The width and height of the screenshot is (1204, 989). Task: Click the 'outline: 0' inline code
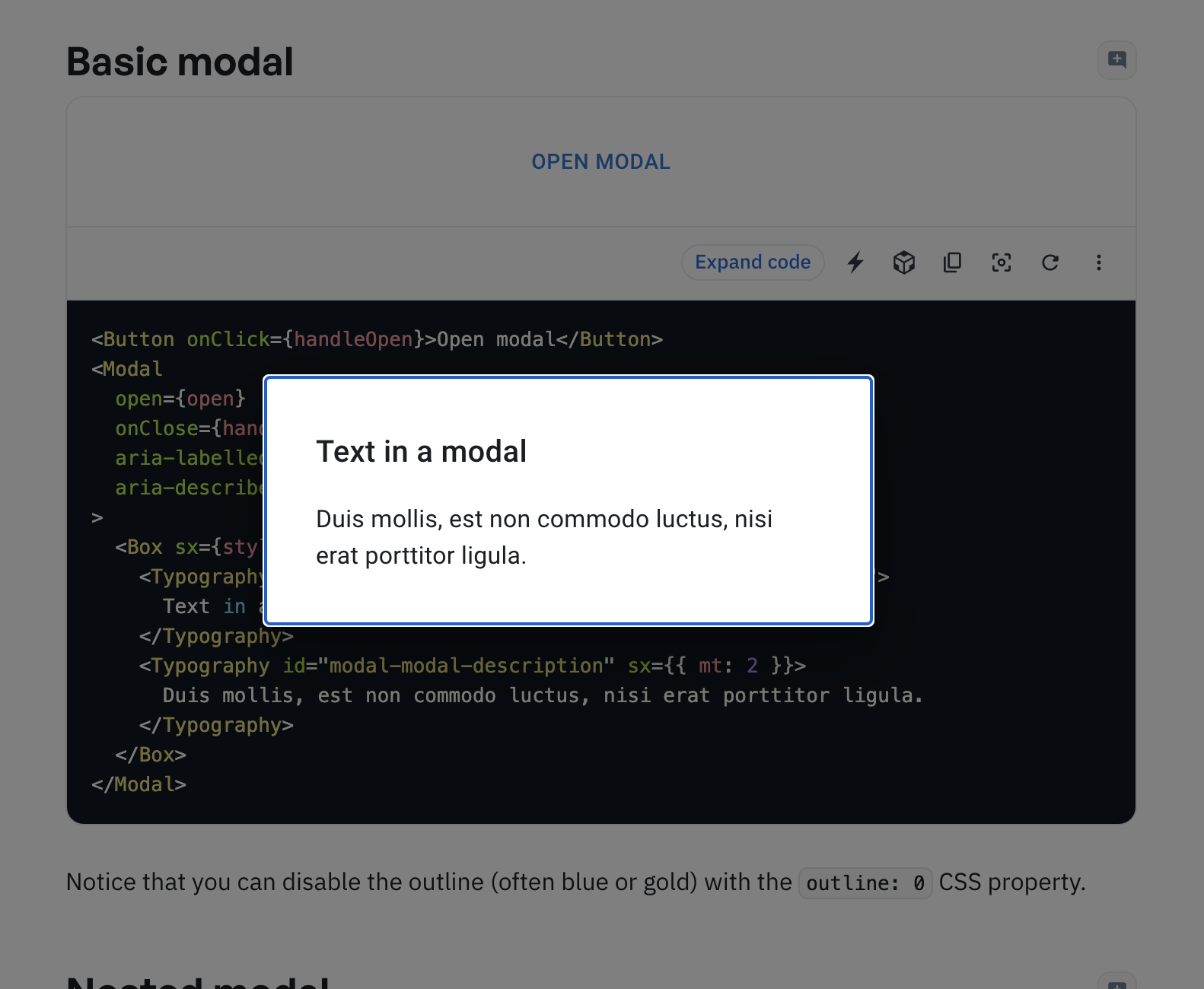865,883
